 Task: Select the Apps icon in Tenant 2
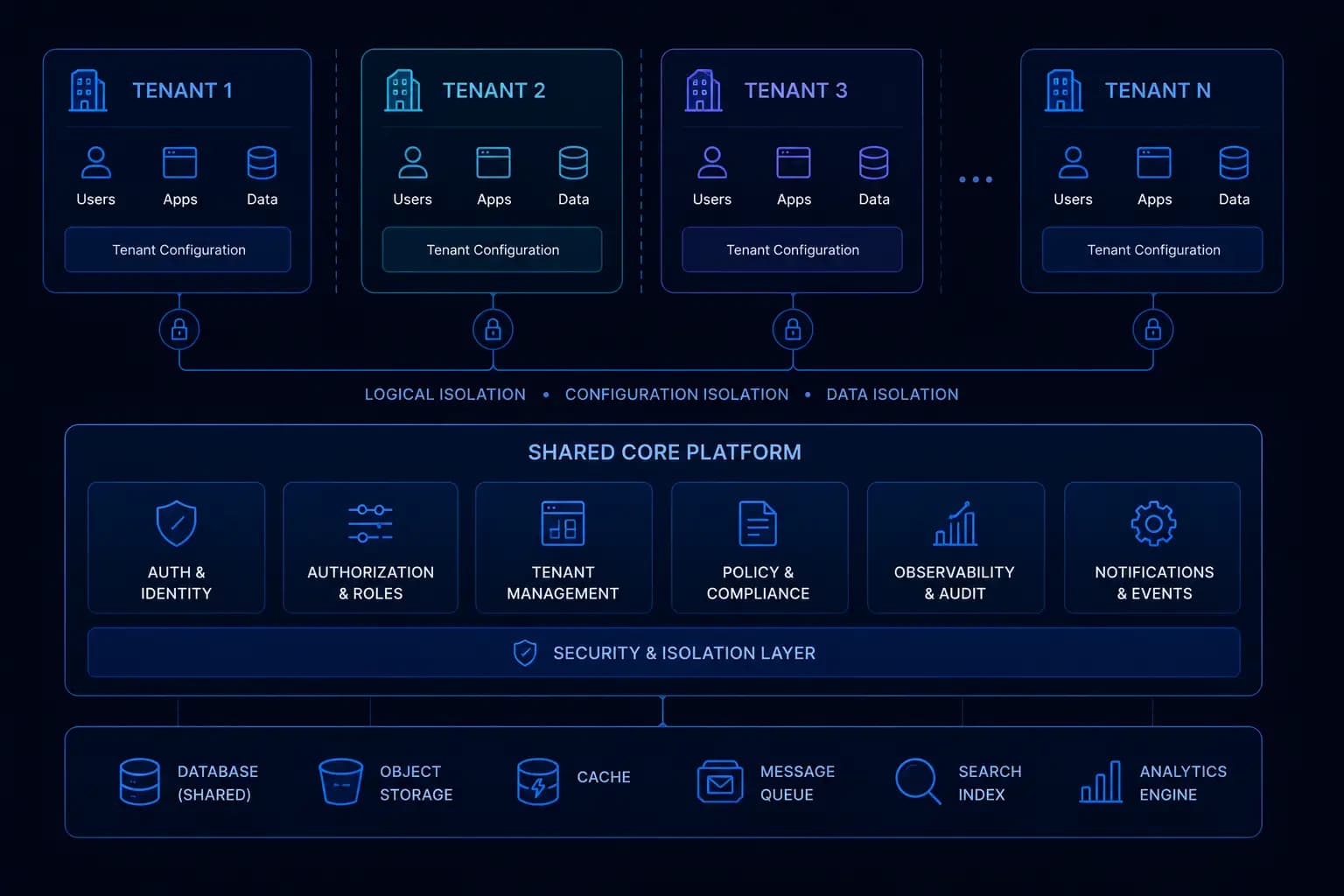click(493, 163)
